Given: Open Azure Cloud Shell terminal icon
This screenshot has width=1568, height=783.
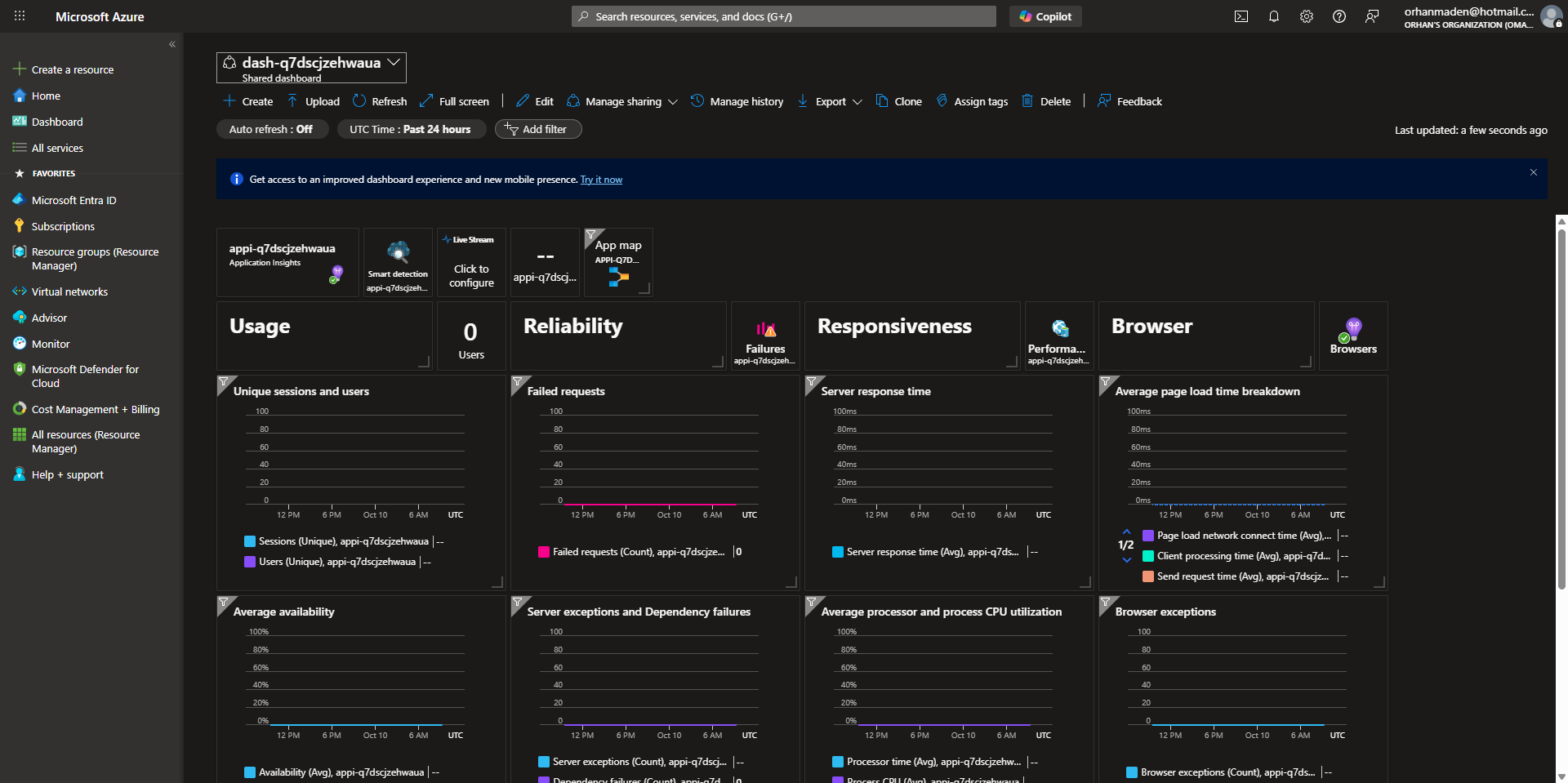Looking at the screenshot, I should [1241, 16].
